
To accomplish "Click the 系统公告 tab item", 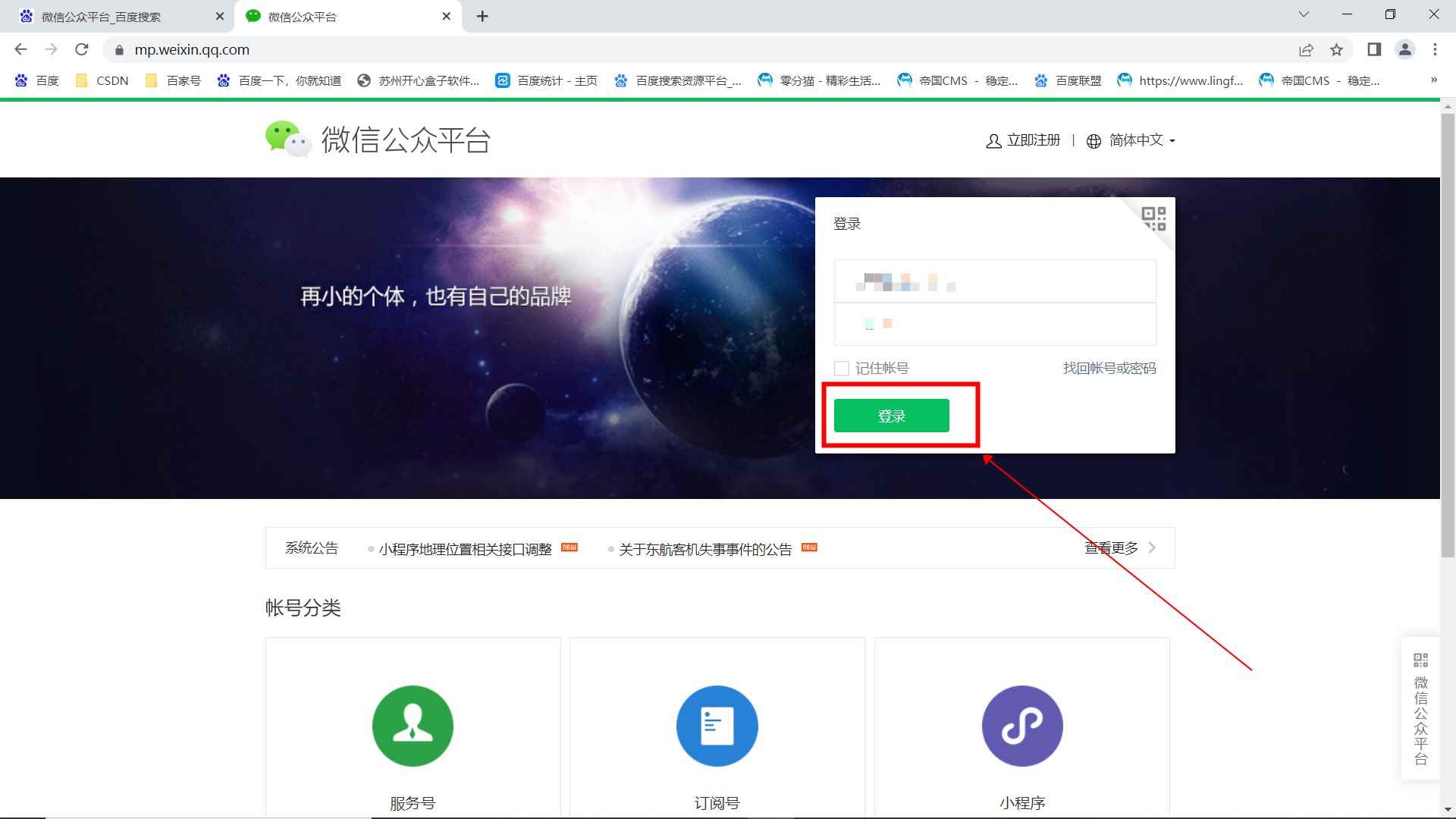I will [x=310, y=547].
